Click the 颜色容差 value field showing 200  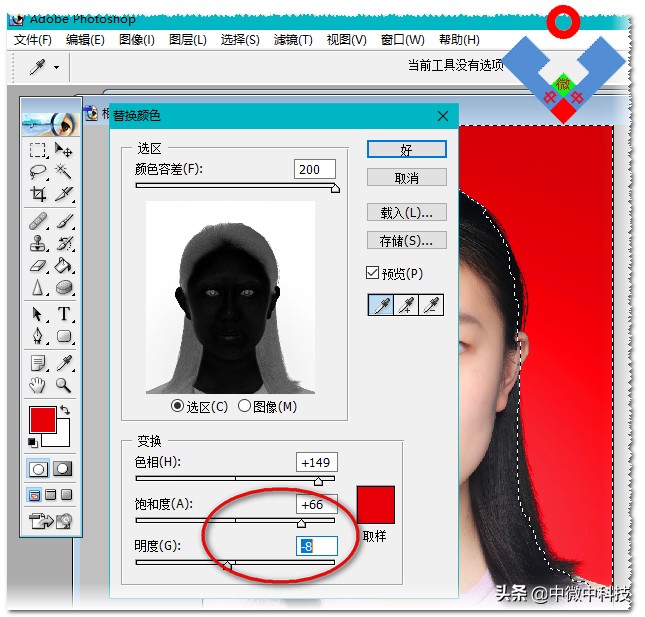pyautogui.click(x=315, y=169)
